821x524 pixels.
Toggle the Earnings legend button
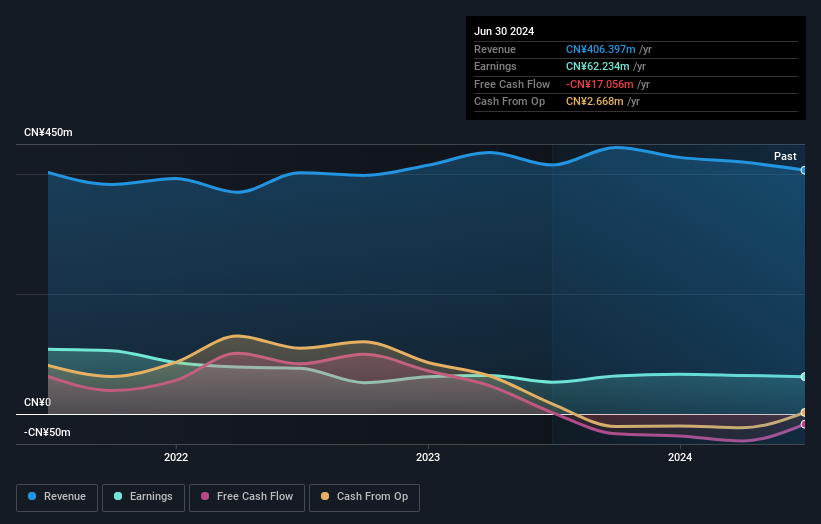tap(143, 497)
